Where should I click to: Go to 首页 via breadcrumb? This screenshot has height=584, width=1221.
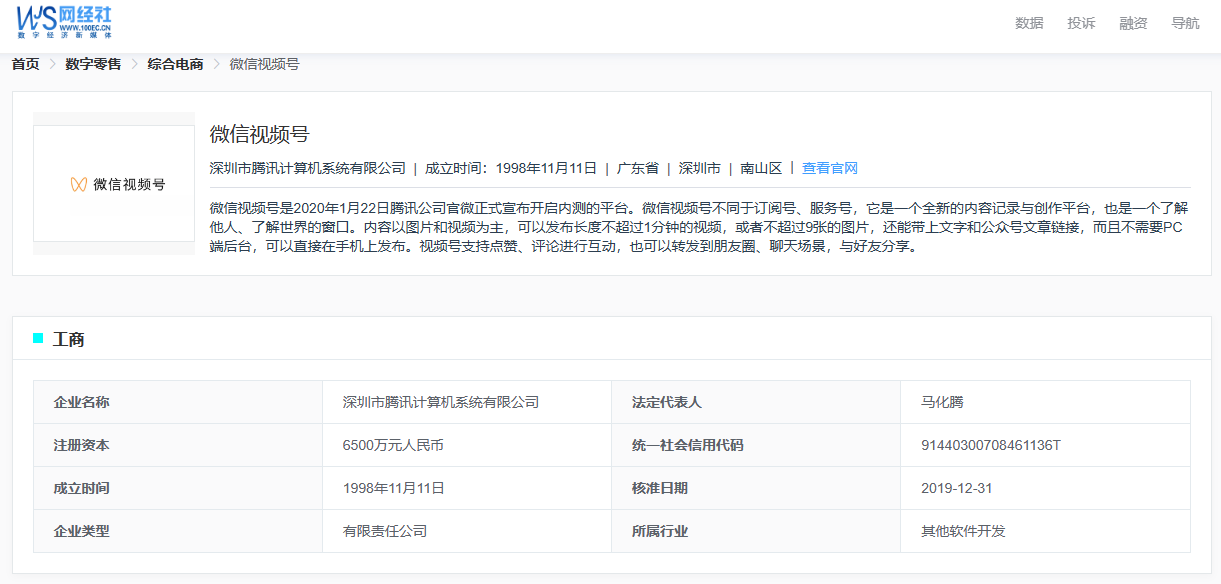[x=25, y=64]
